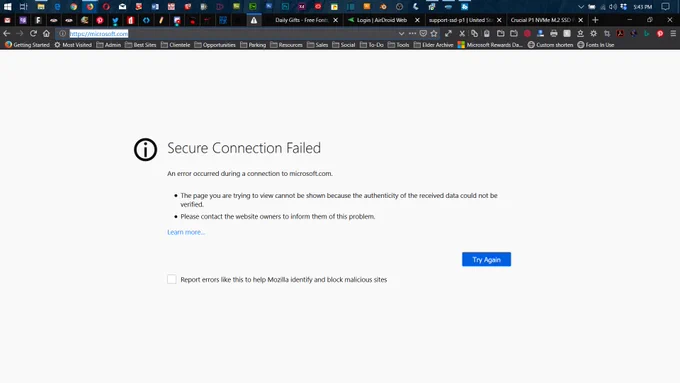Click the pinned Twitter tab
Screen dimensions: 680x383
tap(115, 20)
